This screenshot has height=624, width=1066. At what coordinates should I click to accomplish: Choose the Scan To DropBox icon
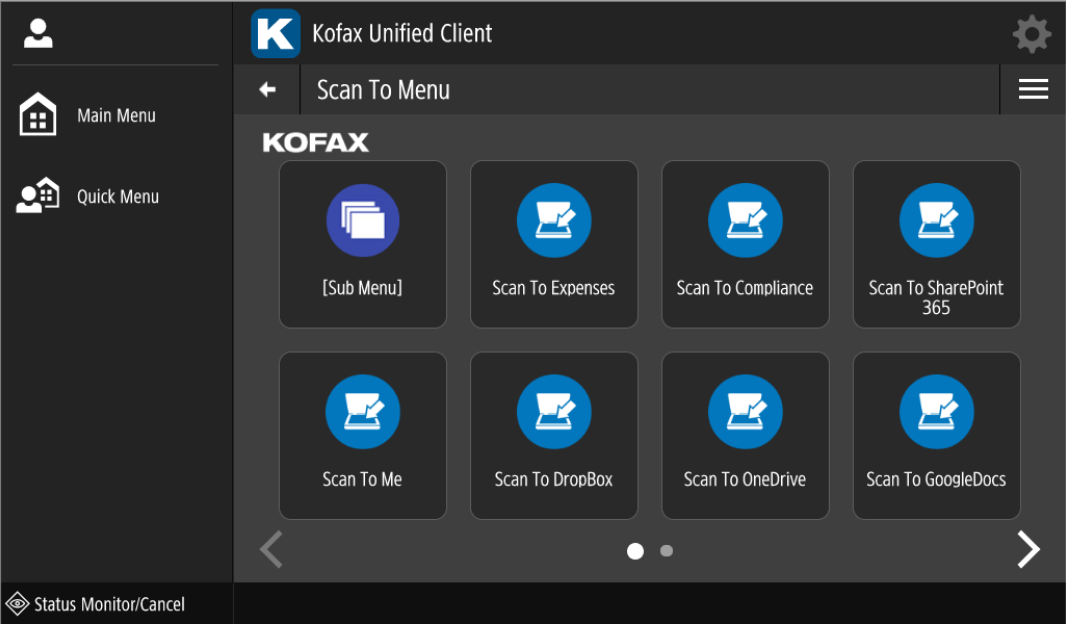pyautogui.click(x=553, y=413)
